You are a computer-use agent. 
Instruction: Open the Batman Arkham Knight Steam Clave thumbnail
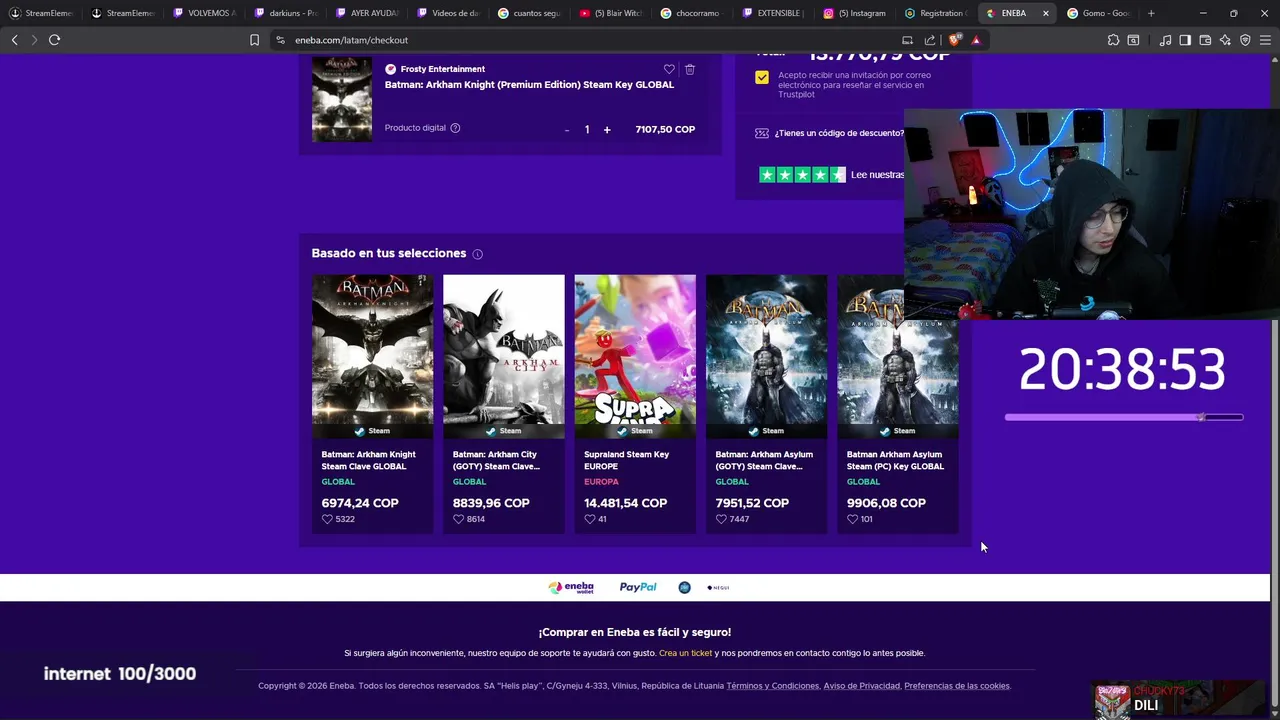click(372, 356)
